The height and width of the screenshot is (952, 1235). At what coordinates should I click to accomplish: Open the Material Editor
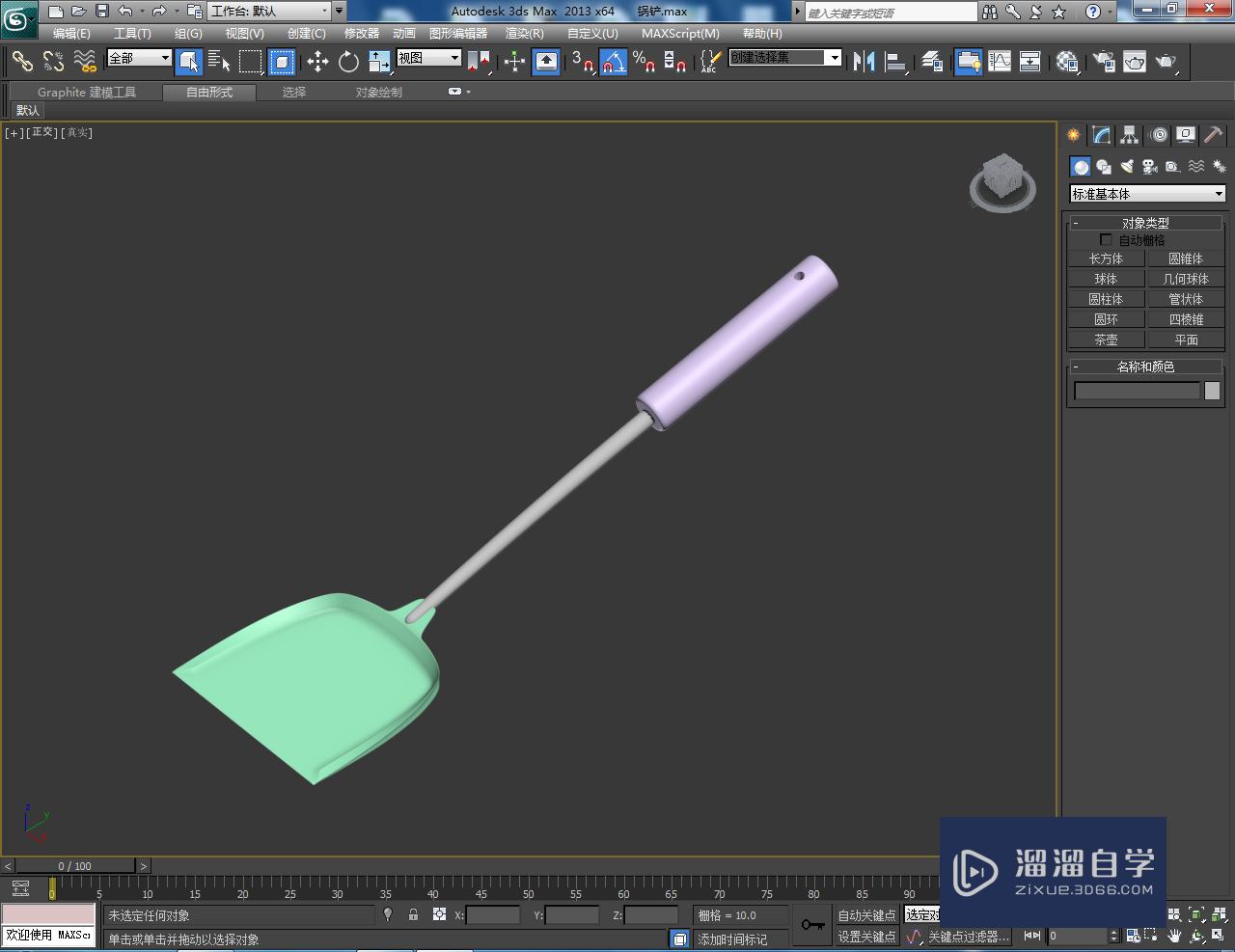coord(1067,62)
